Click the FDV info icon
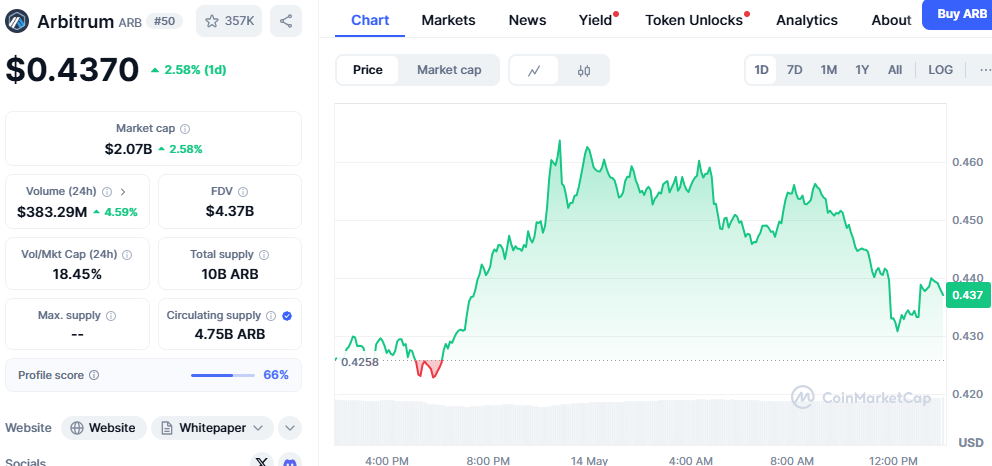Screen dimensions: 992x466 [243, 192]
